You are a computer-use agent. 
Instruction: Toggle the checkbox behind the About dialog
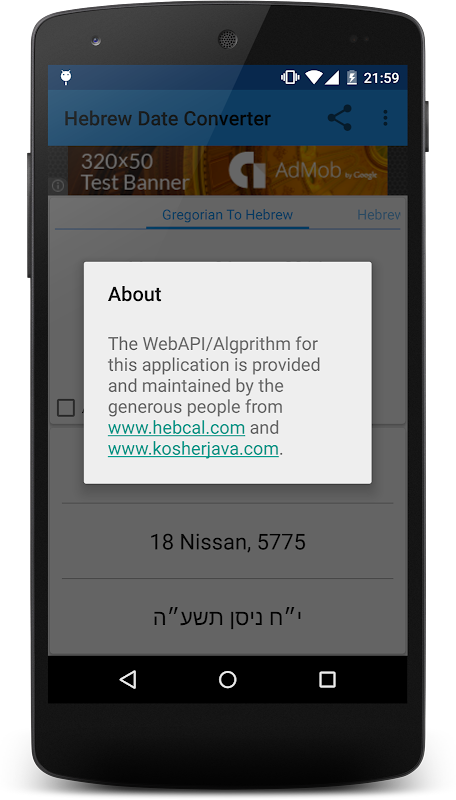click(x=66, y=408)
